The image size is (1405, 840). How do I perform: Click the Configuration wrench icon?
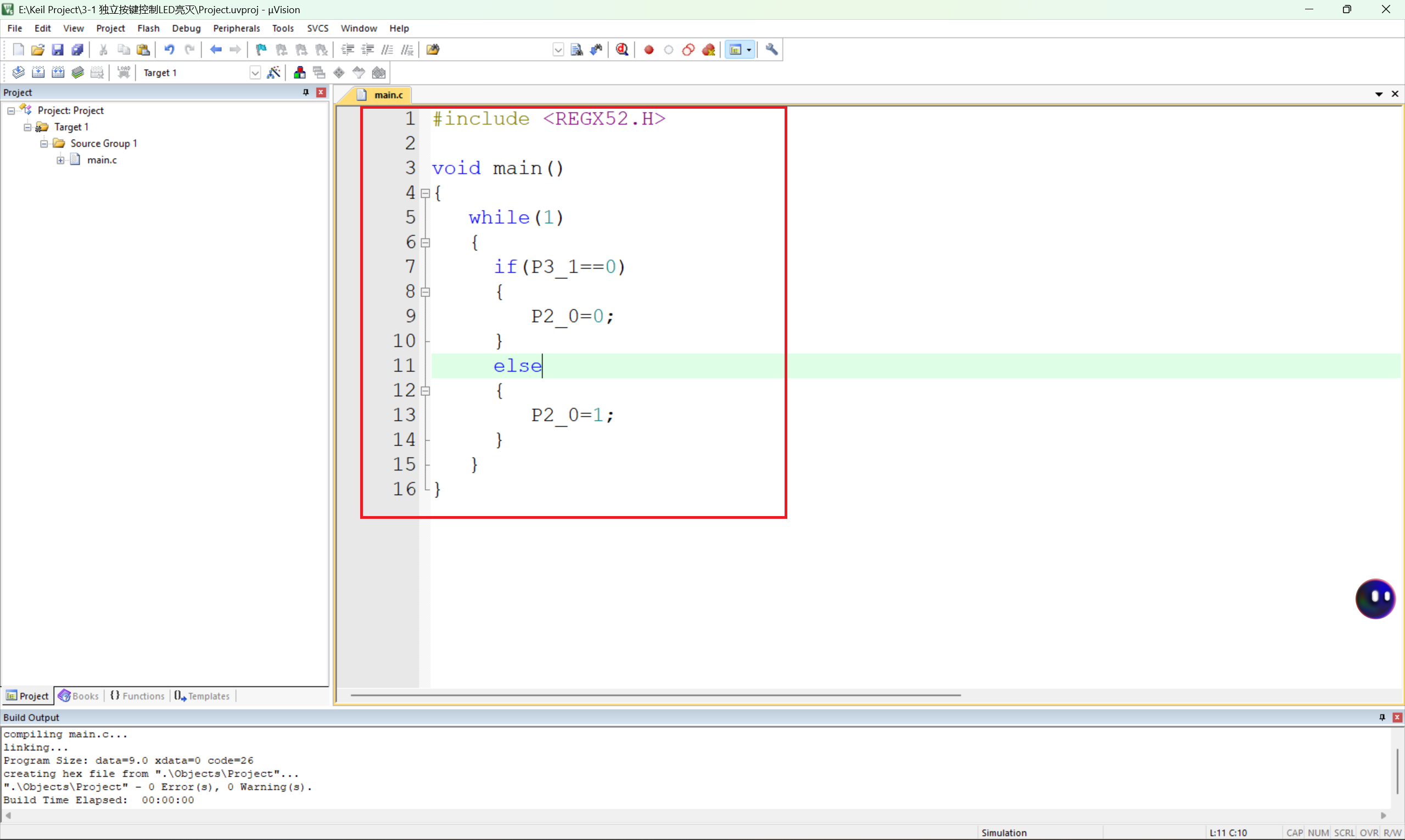pos(771,50)
